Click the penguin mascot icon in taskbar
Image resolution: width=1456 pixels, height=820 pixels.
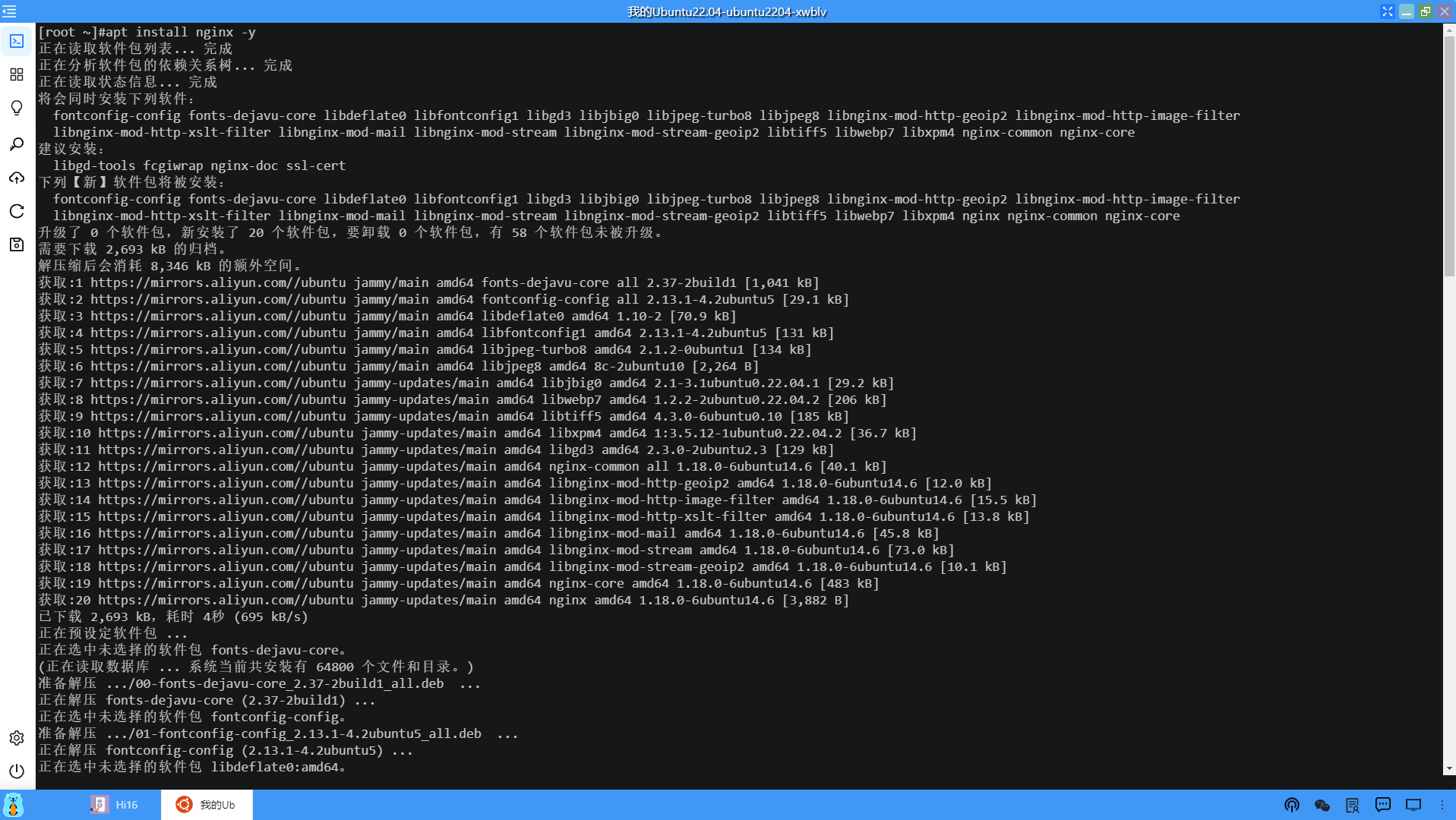(14, 805)
